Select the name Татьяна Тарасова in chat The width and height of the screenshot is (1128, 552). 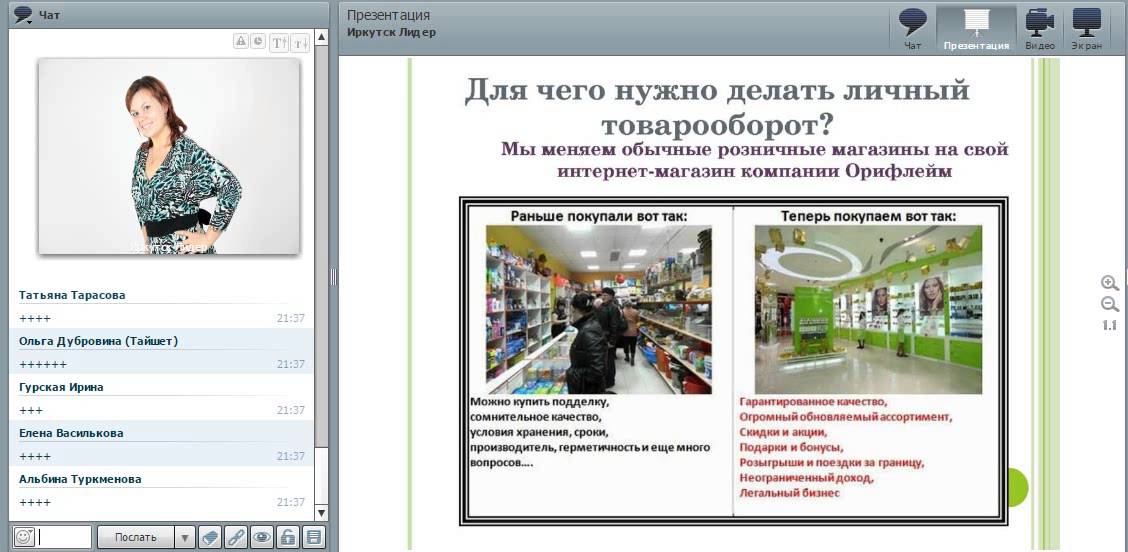[x=72, y=295]
